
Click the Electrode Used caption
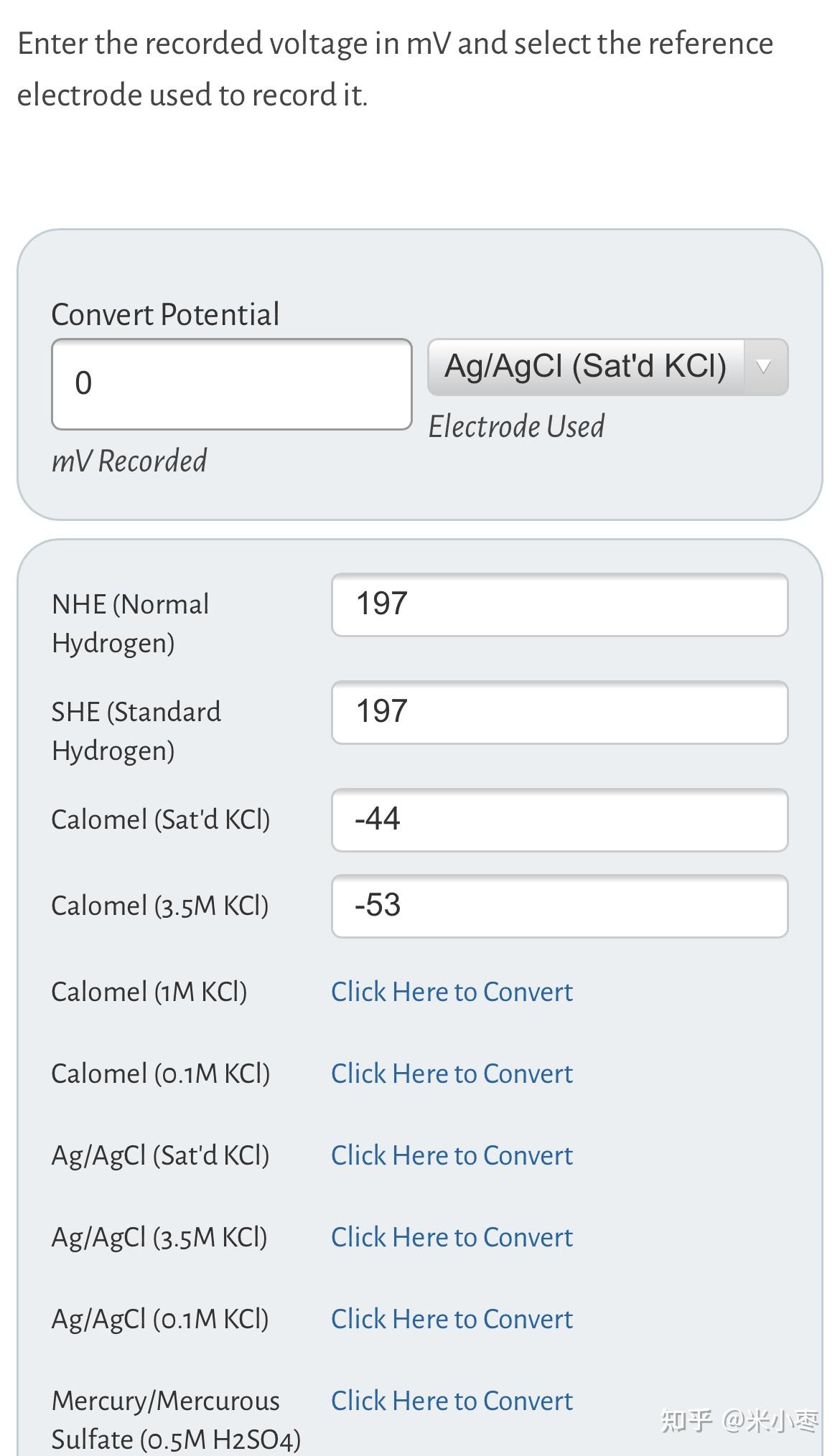pos(516,426)
